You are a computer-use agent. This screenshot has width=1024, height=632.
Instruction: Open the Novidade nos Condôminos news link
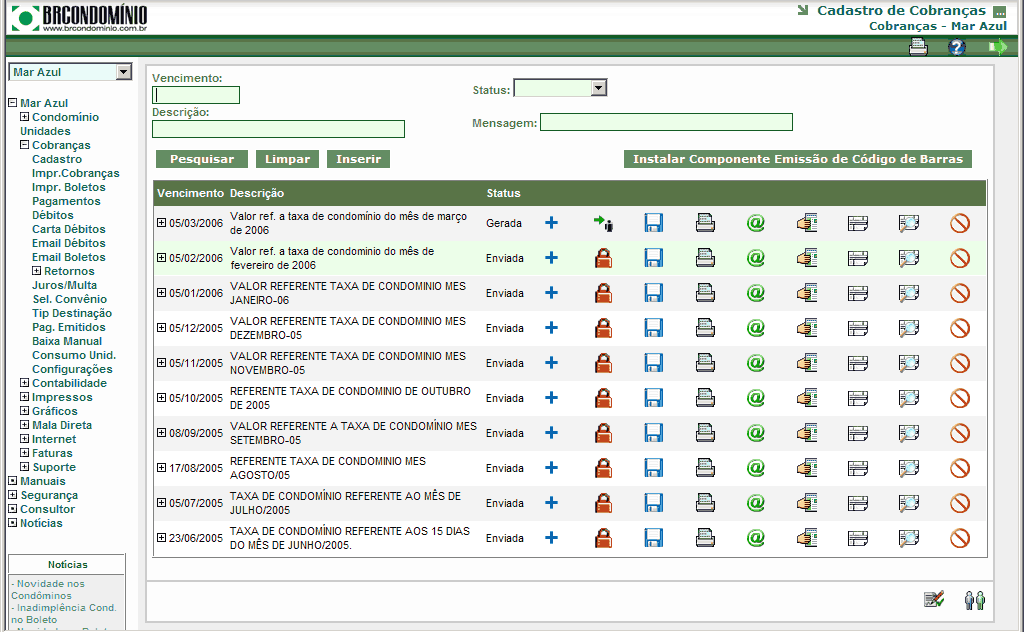click(48, 590)
